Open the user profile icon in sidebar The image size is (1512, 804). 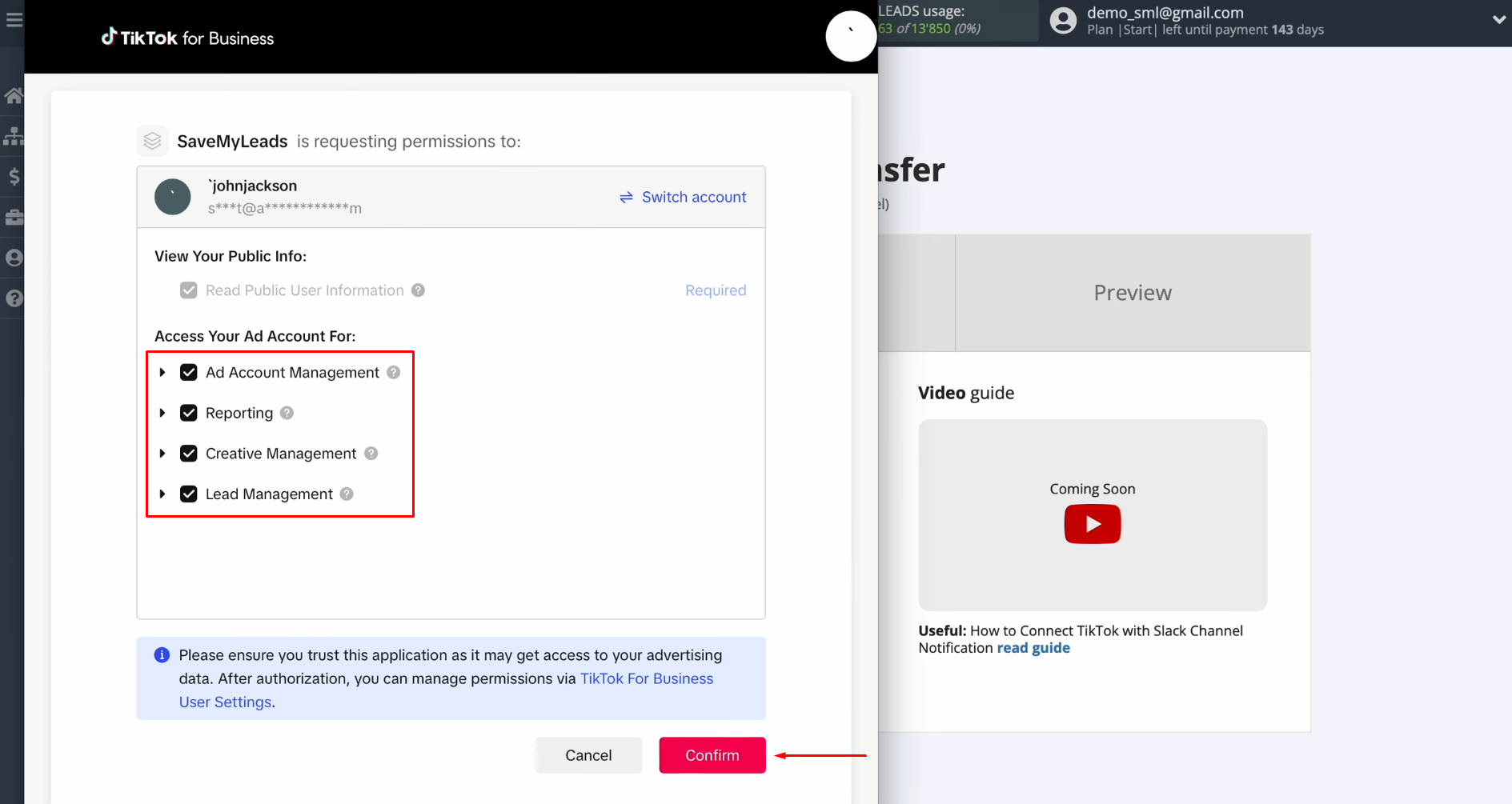tap(14, 258)
